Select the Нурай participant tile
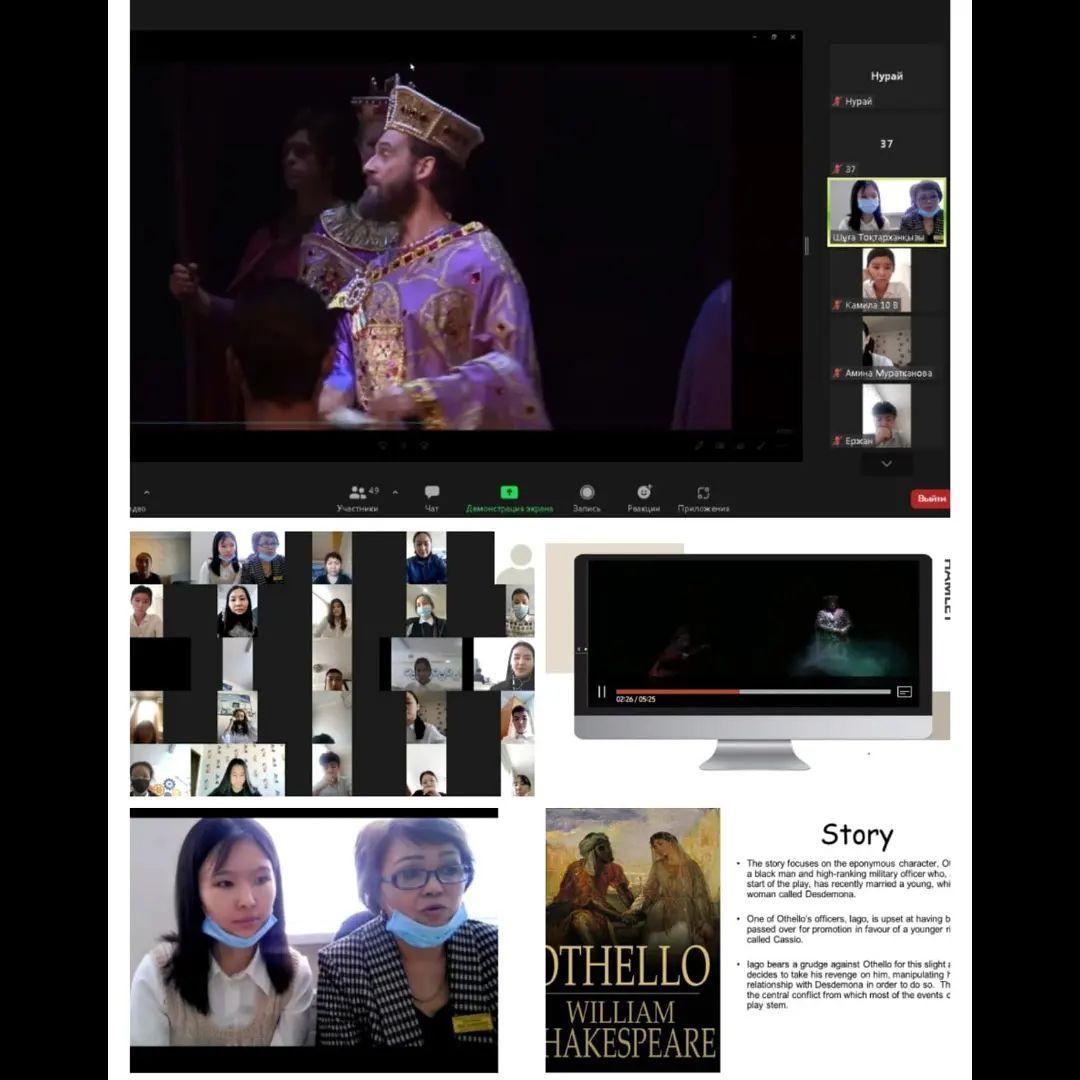This screenshot has height=1080, width=1080. coord(887,76)
